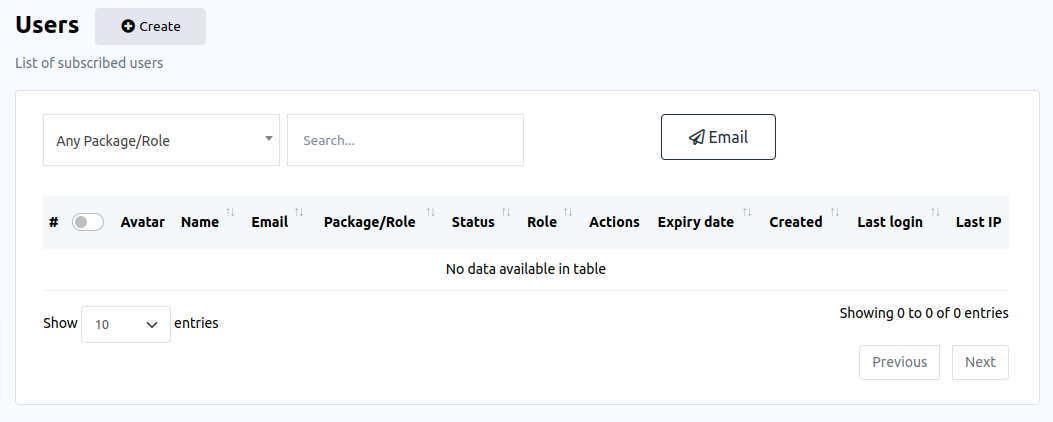This screenshot has width=1053, height=422.
Task: Click the Email button with paper plane
Action: click(718, 137)
